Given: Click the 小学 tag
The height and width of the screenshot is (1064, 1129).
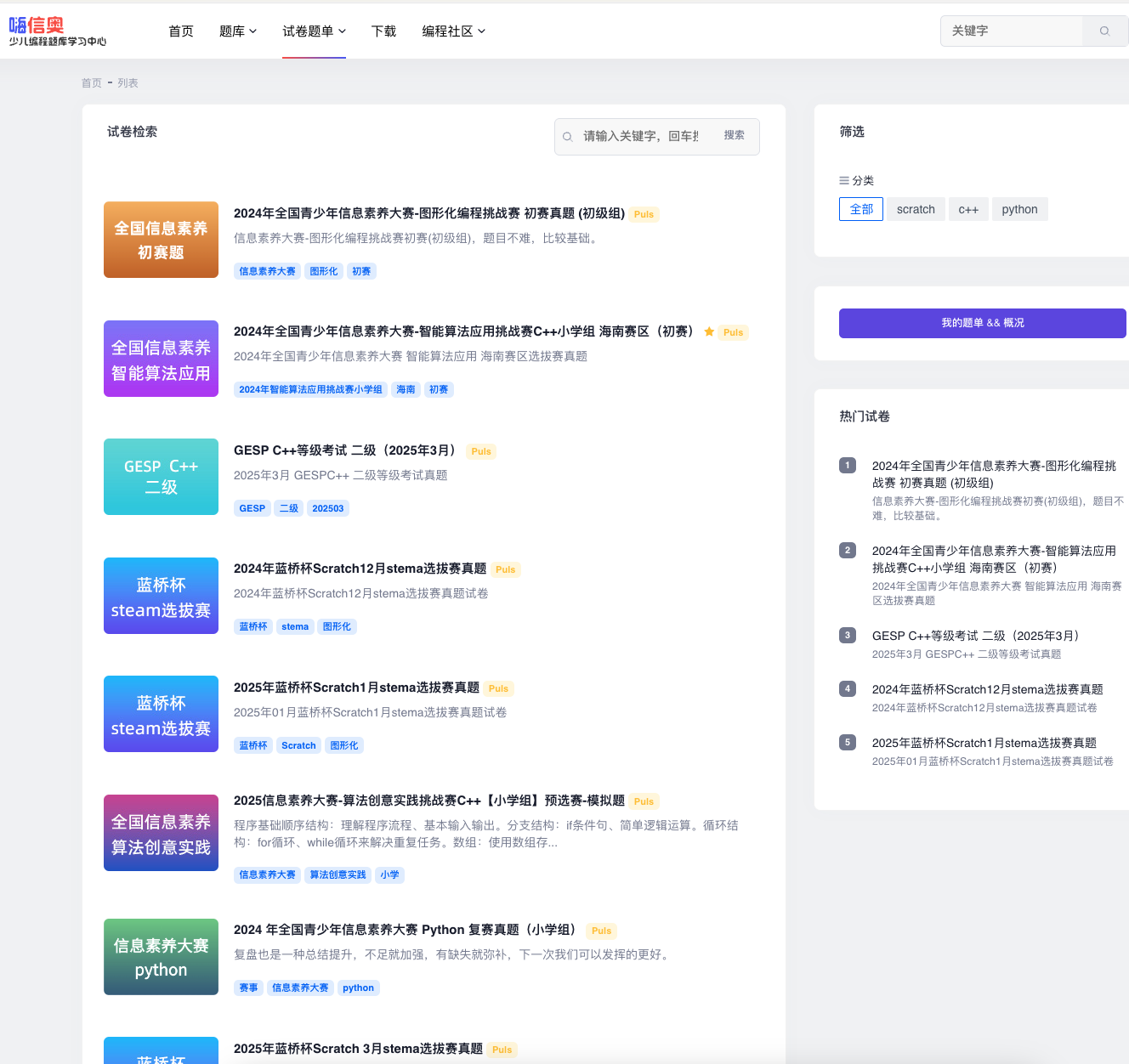Looking at the screenshot, I should click(x=389, y=874).
